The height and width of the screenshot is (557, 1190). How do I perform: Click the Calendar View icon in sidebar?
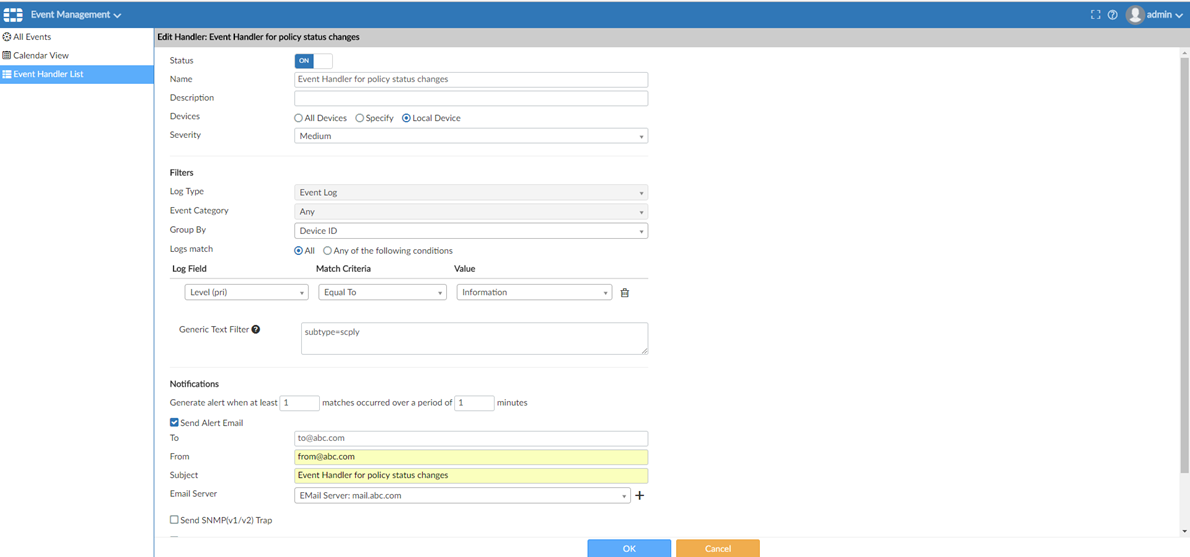click(x=7, y=56)
